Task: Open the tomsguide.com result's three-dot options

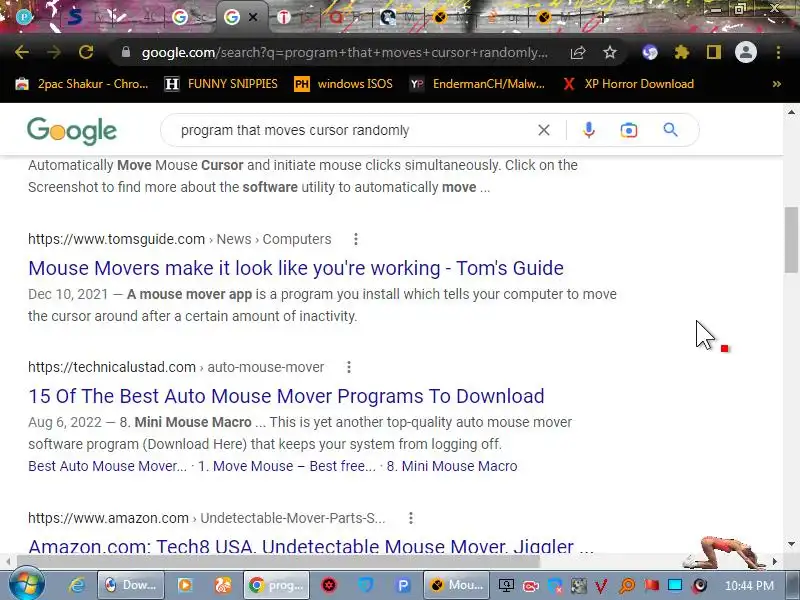Action: point(356,239)
